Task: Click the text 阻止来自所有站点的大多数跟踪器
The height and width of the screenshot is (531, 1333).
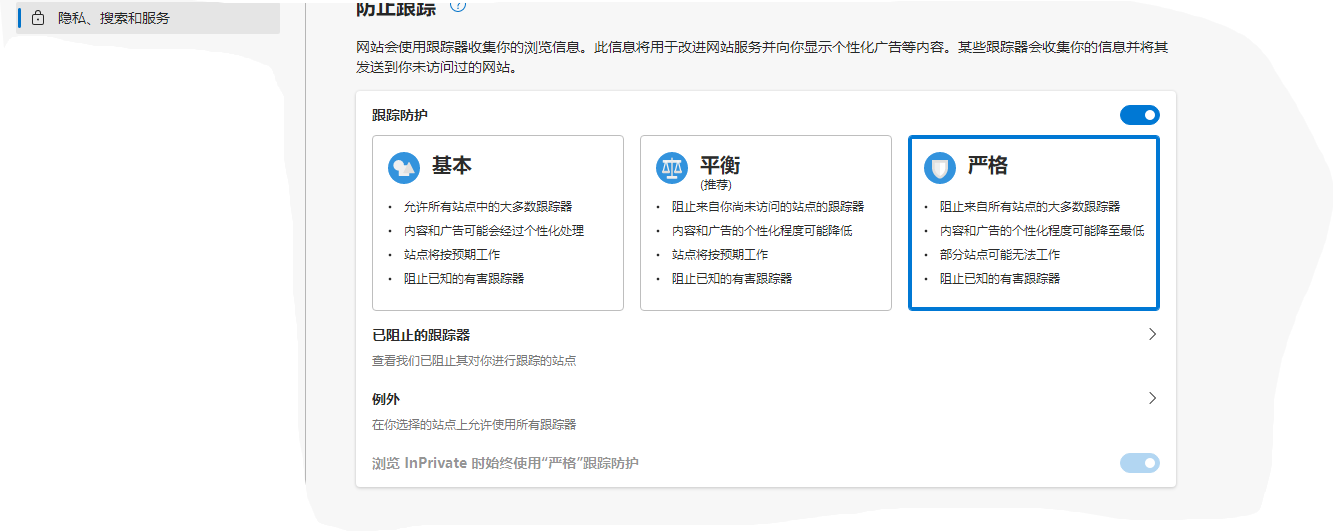Action: tap(1030, 206)
